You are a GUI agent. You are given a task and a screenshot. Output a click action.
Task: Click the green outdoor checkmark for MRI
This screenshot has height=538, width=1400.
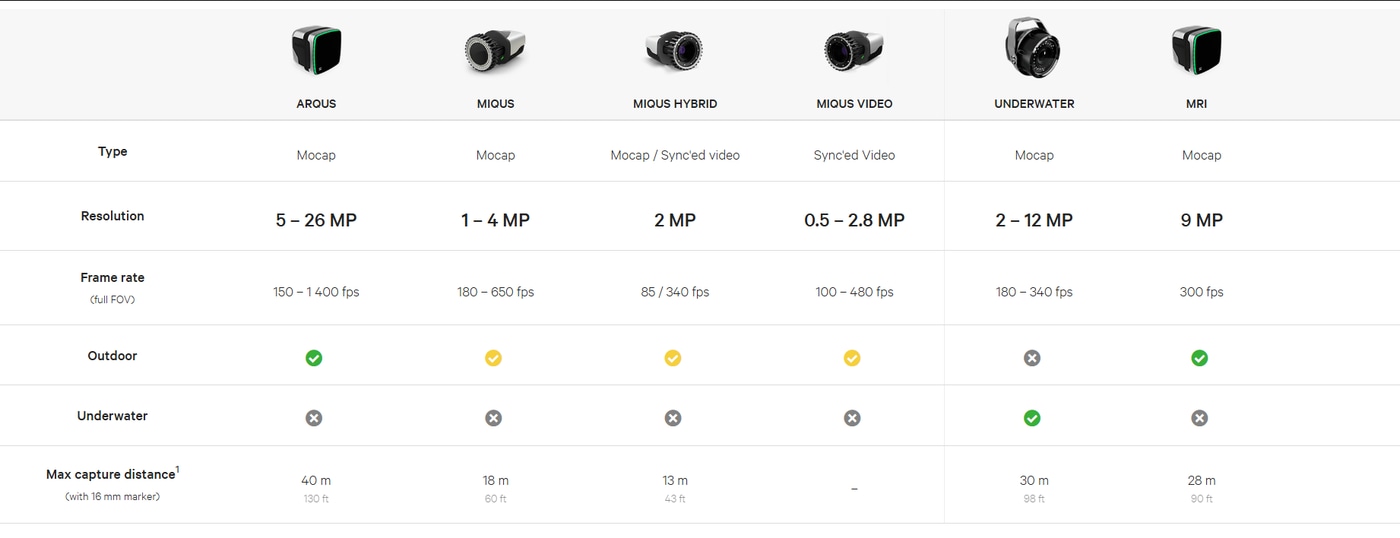click(1200, 358)
